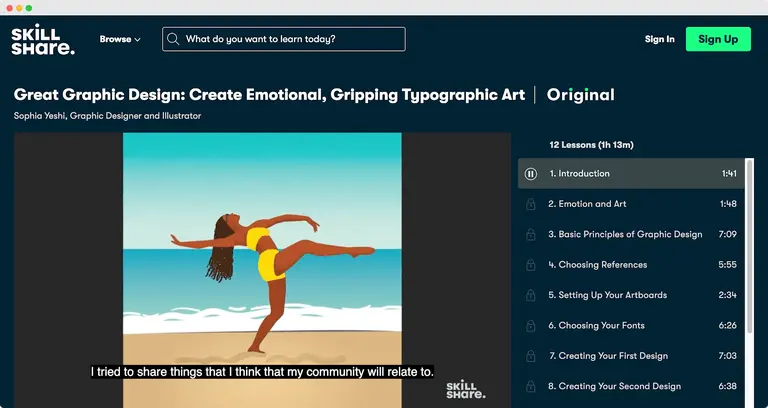Screen dimensions: 768x408
Task: Click the 5:55 duration text
Action: click(727, 264)
